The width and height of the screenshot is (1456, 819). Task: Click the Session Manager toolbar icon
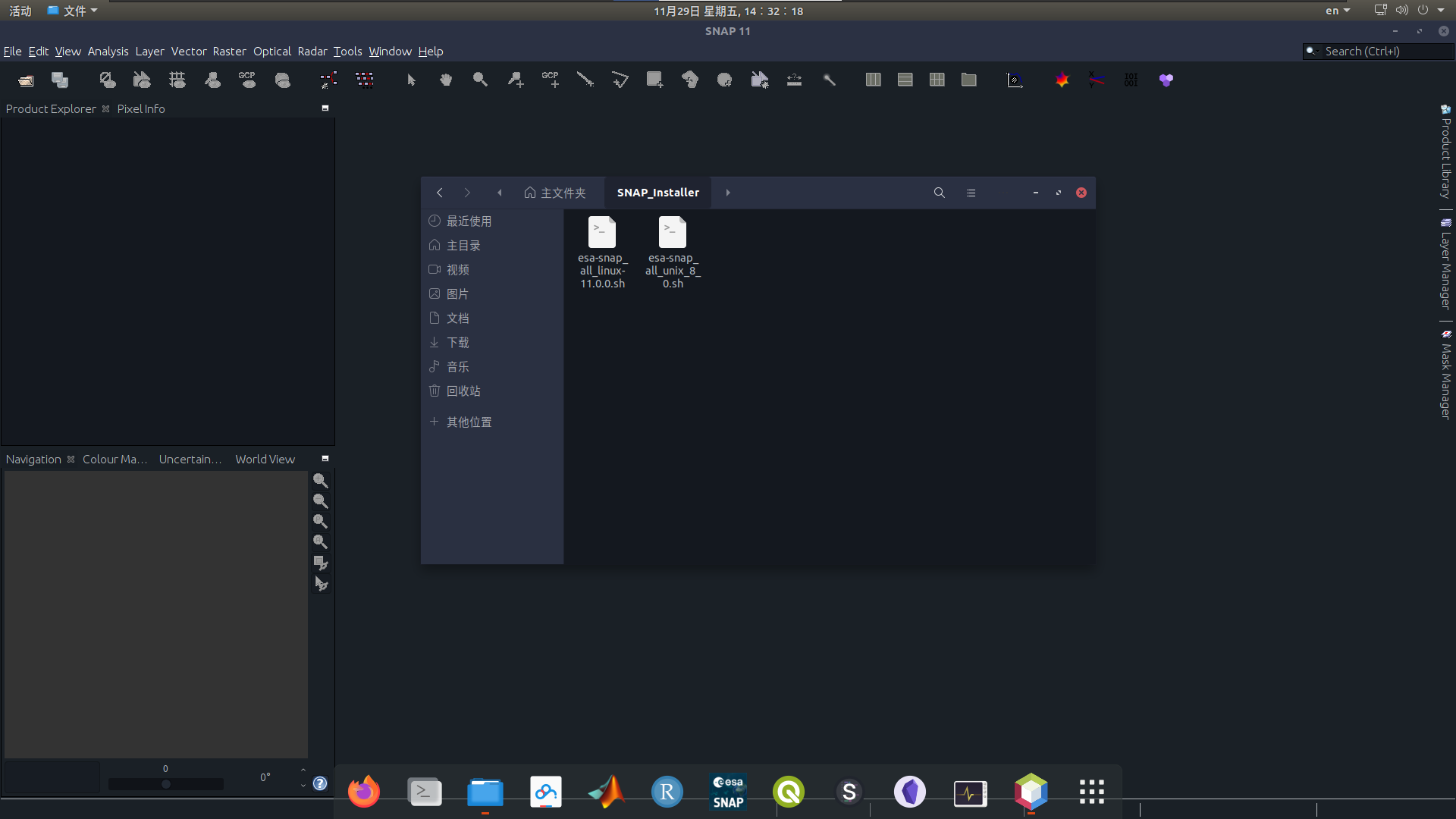(x=60, y=80)
